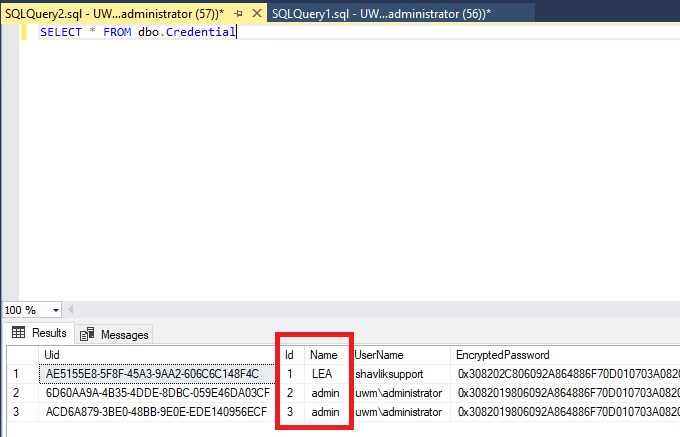The height and width of the screenshot is (437, 680).
Task: Click uwm\administrator cell in row 3
Action: tap(401, 411)
